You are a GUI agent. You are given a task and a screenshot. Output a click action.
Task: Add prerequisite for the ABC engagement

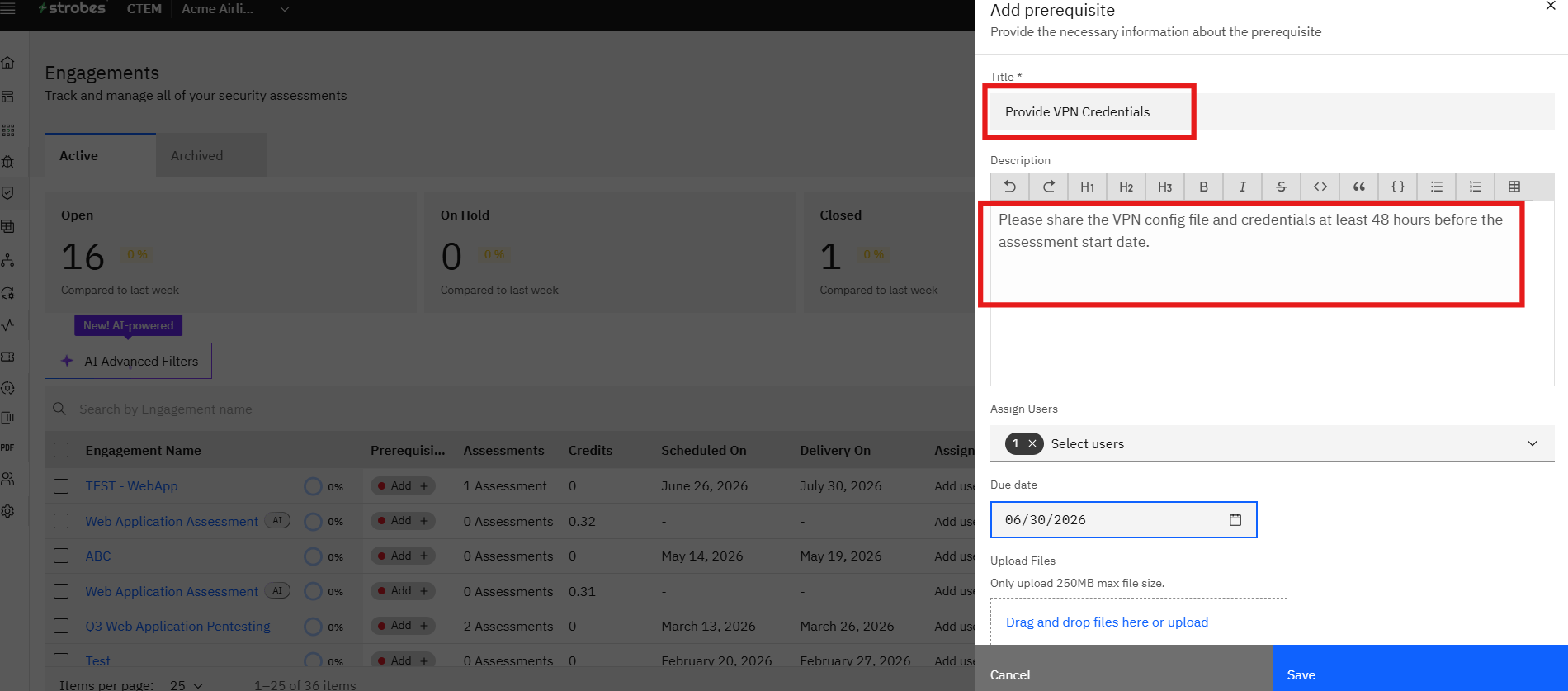[403, 556]
